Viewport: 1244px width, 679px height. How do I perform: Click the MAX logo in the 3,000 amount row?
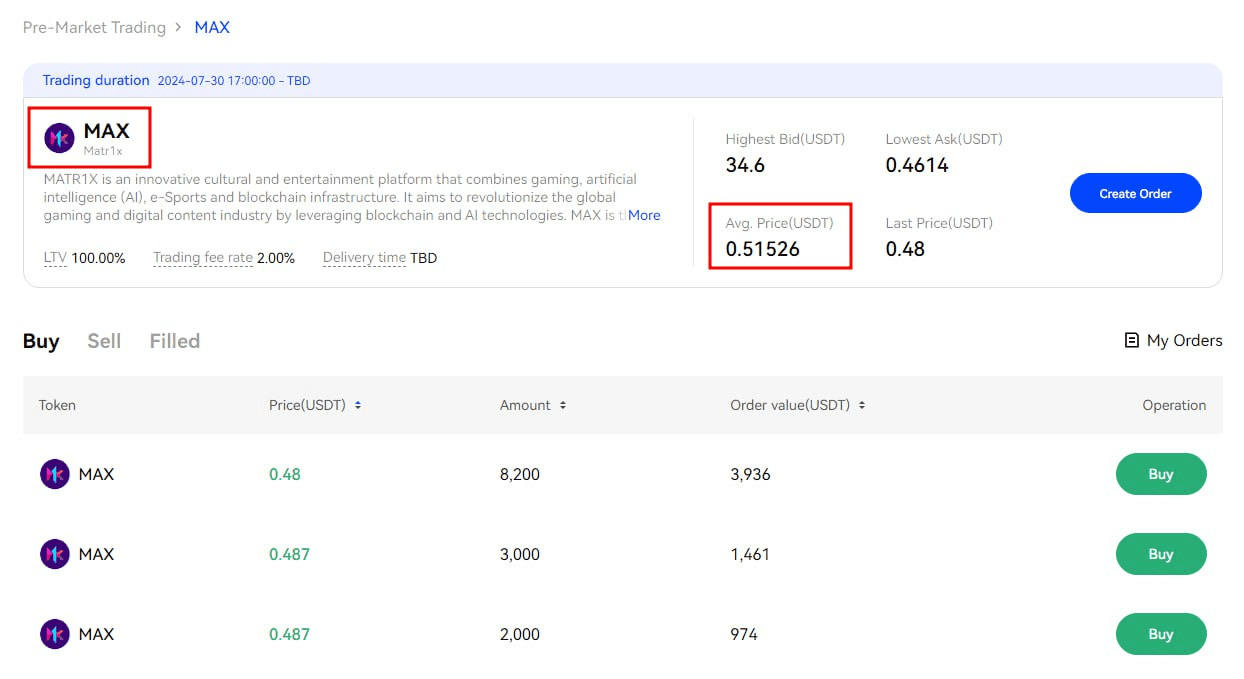point(54,554)
